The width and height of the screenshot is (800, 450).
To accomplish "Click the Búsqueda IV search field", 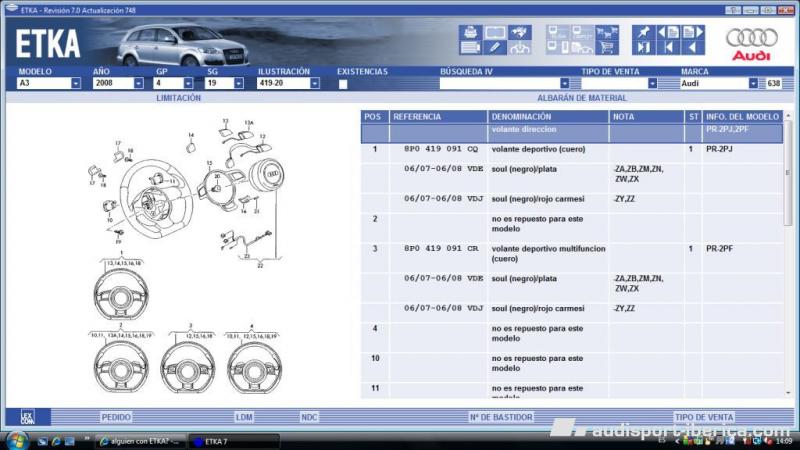I will (x=499, y=83).
